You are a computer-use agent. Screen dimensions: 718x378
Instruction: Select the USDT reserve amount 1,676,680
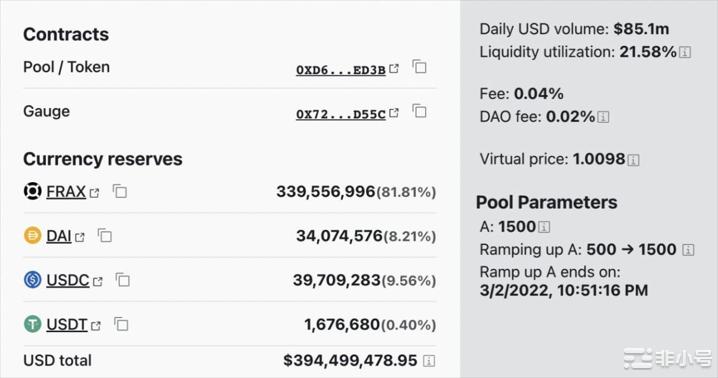342,324
